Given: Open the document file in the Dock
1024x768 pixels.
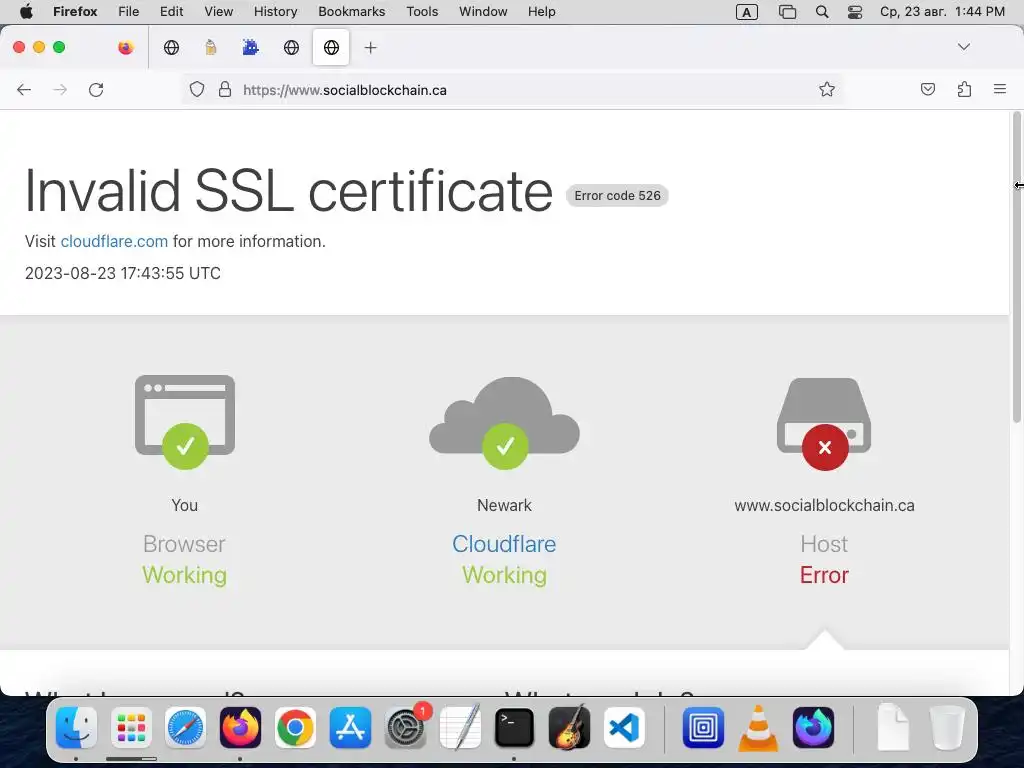Looking at the screenshot, I should 893,726.
